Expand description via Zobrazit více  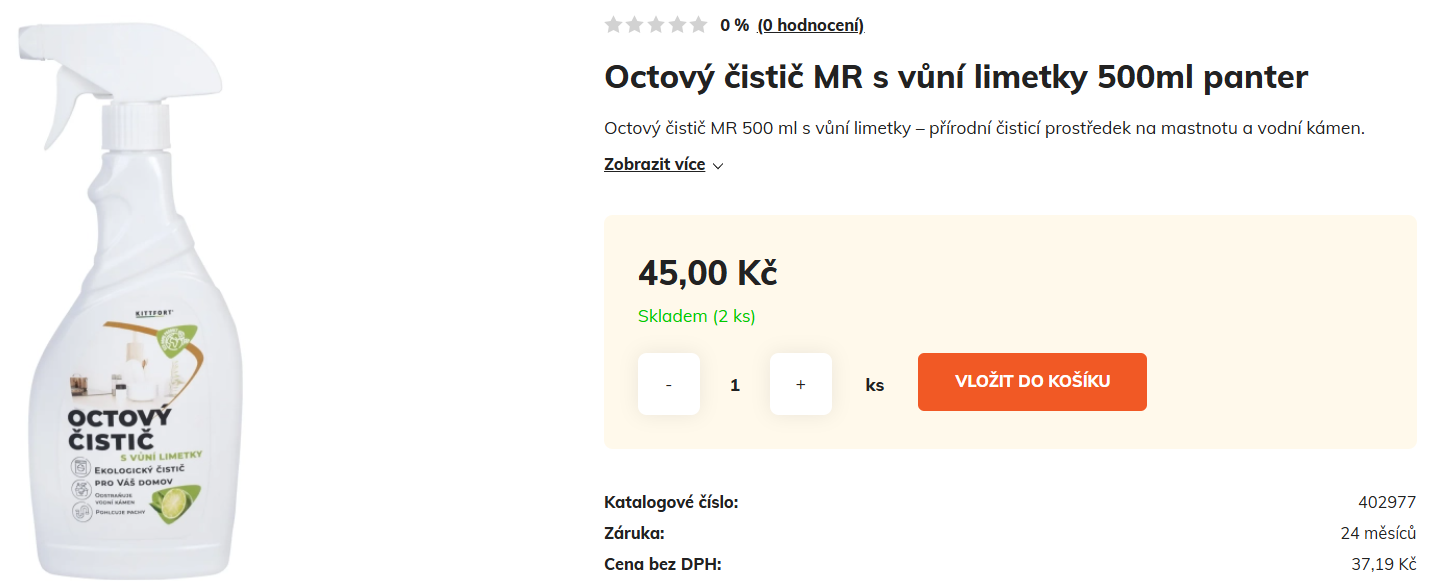[654, 165]
